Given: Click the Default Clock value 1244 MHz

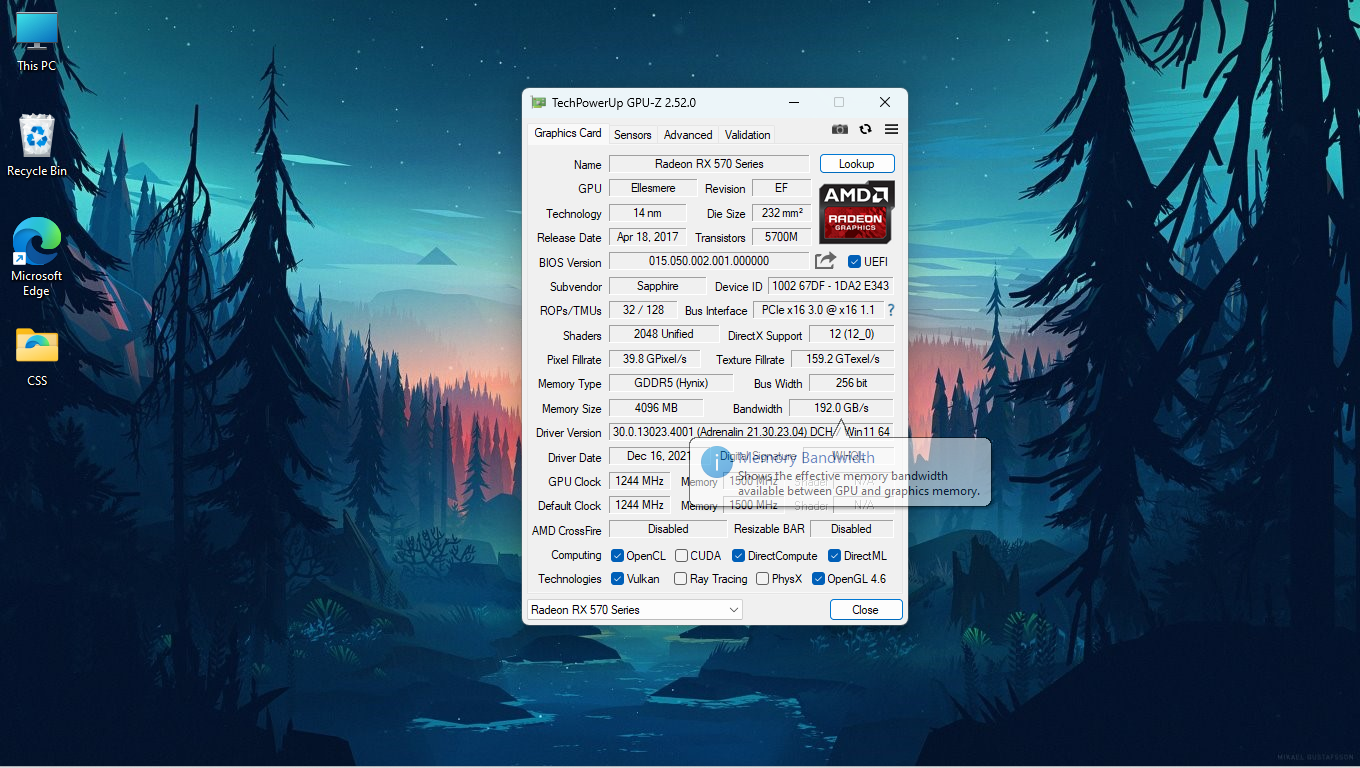Looking at the screenshot, I should coord(639,505).
